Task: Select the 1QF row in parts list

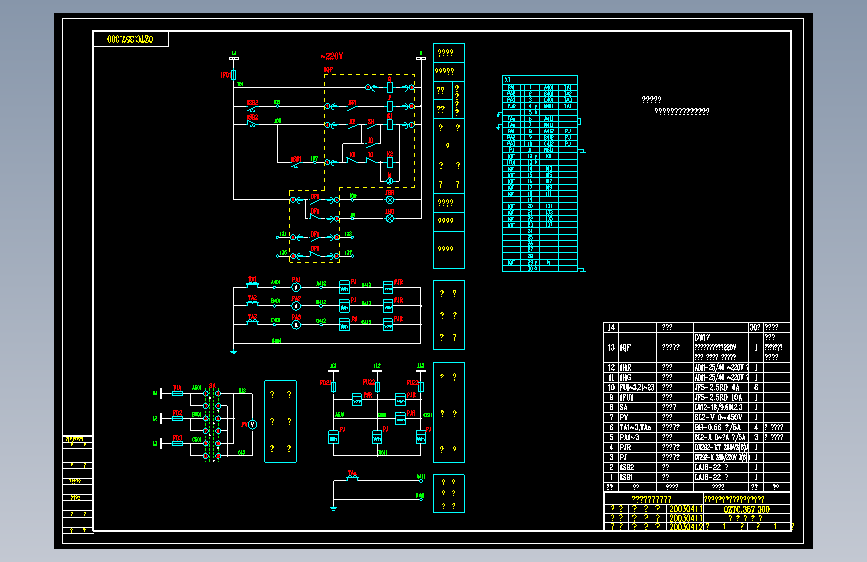Action: tap(697, 347)
